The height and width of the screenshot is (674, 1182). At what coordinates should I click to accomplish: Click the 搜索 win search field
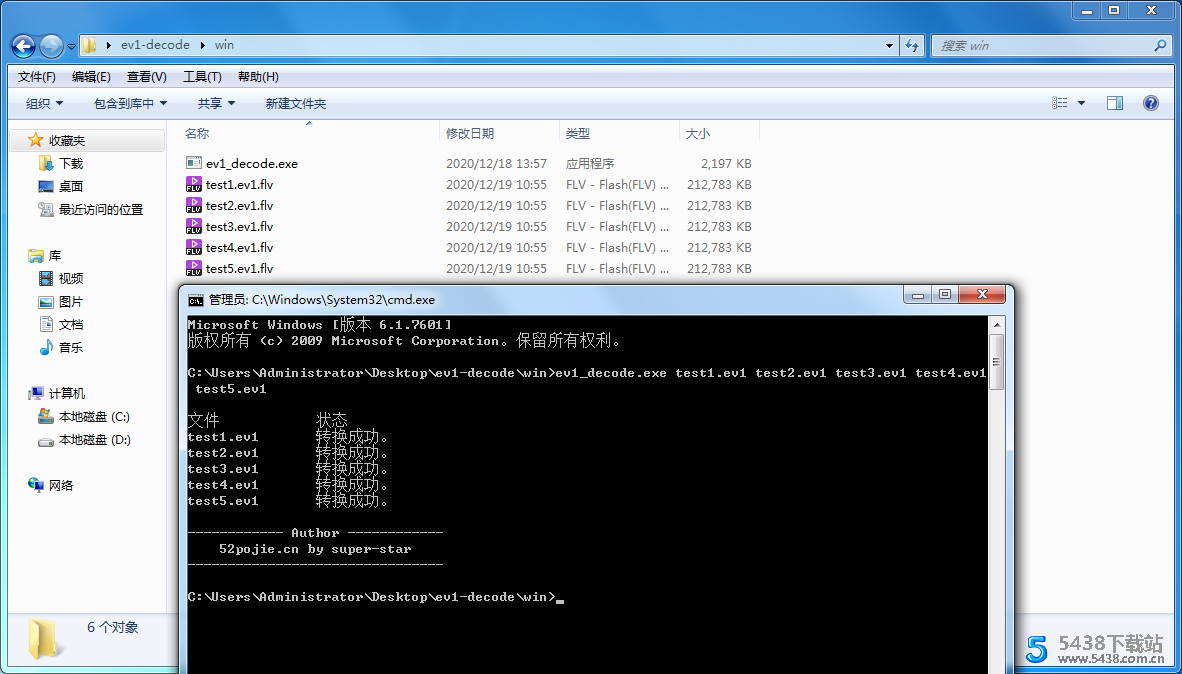click(1043, 45)
